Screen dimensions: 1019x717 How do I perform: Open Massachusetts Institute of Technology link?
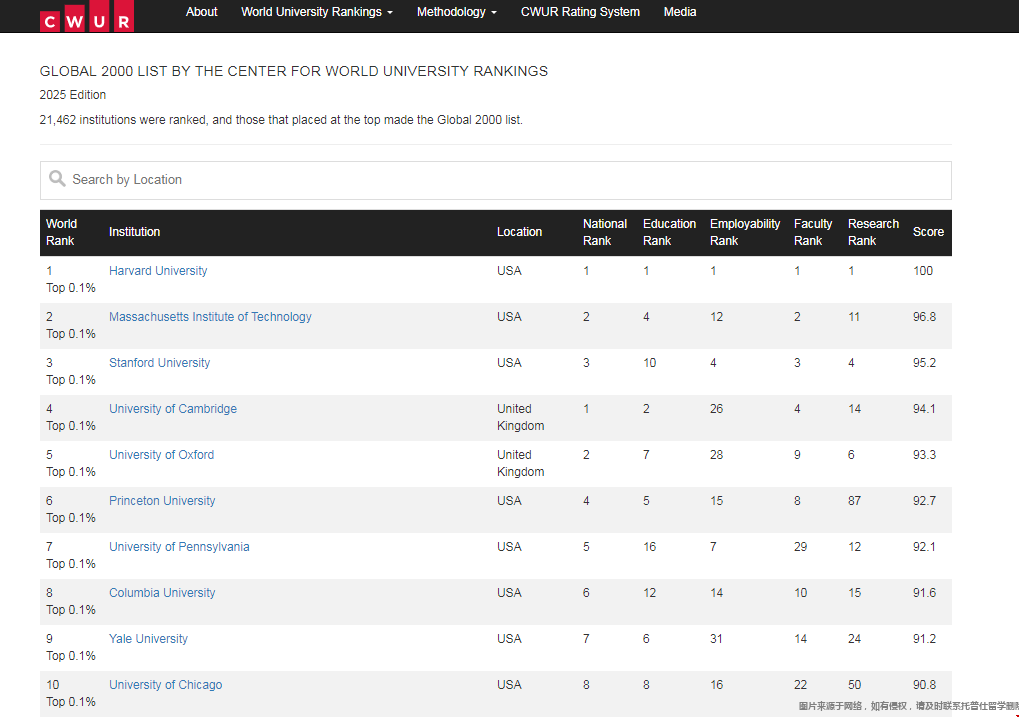click(210, 317)
